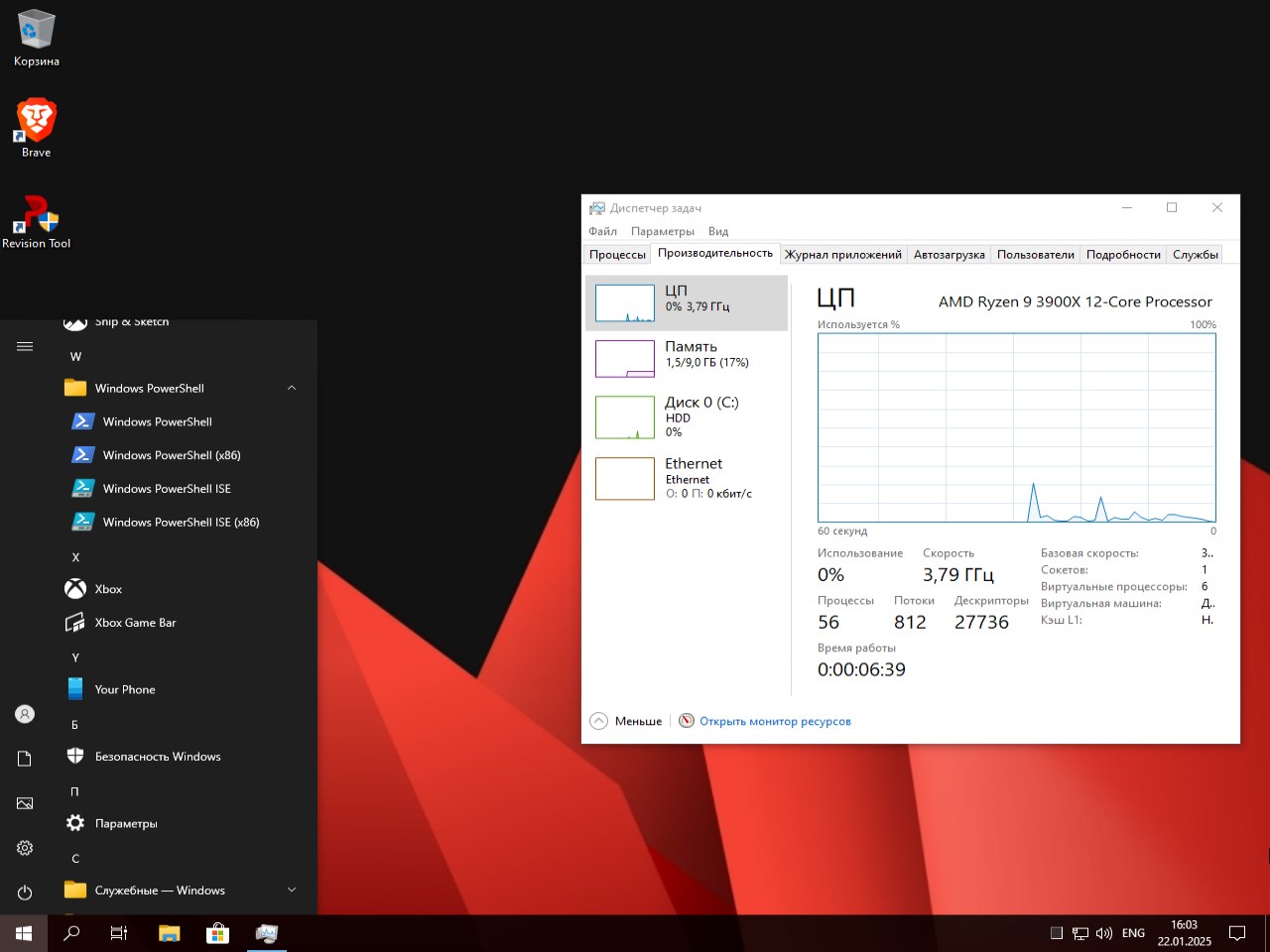Switch to the Подробности tab
1270x952 pixels.
1123,255
